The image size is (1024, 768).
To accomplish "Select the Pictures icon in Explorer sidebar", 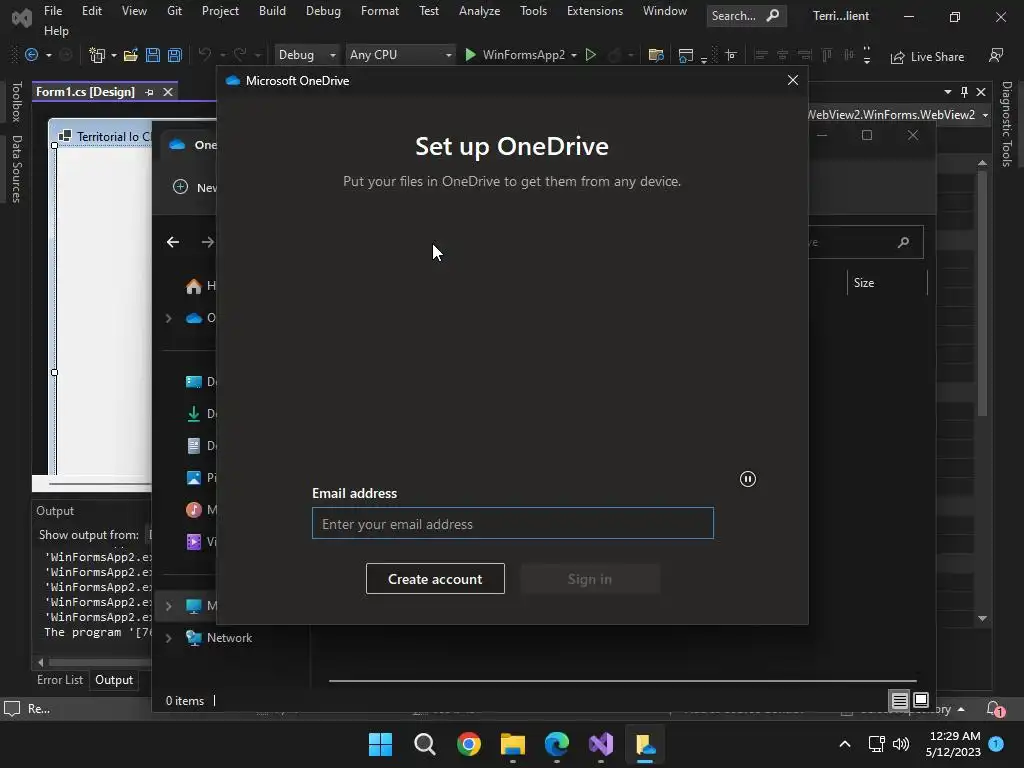I will tap(193, 477).
